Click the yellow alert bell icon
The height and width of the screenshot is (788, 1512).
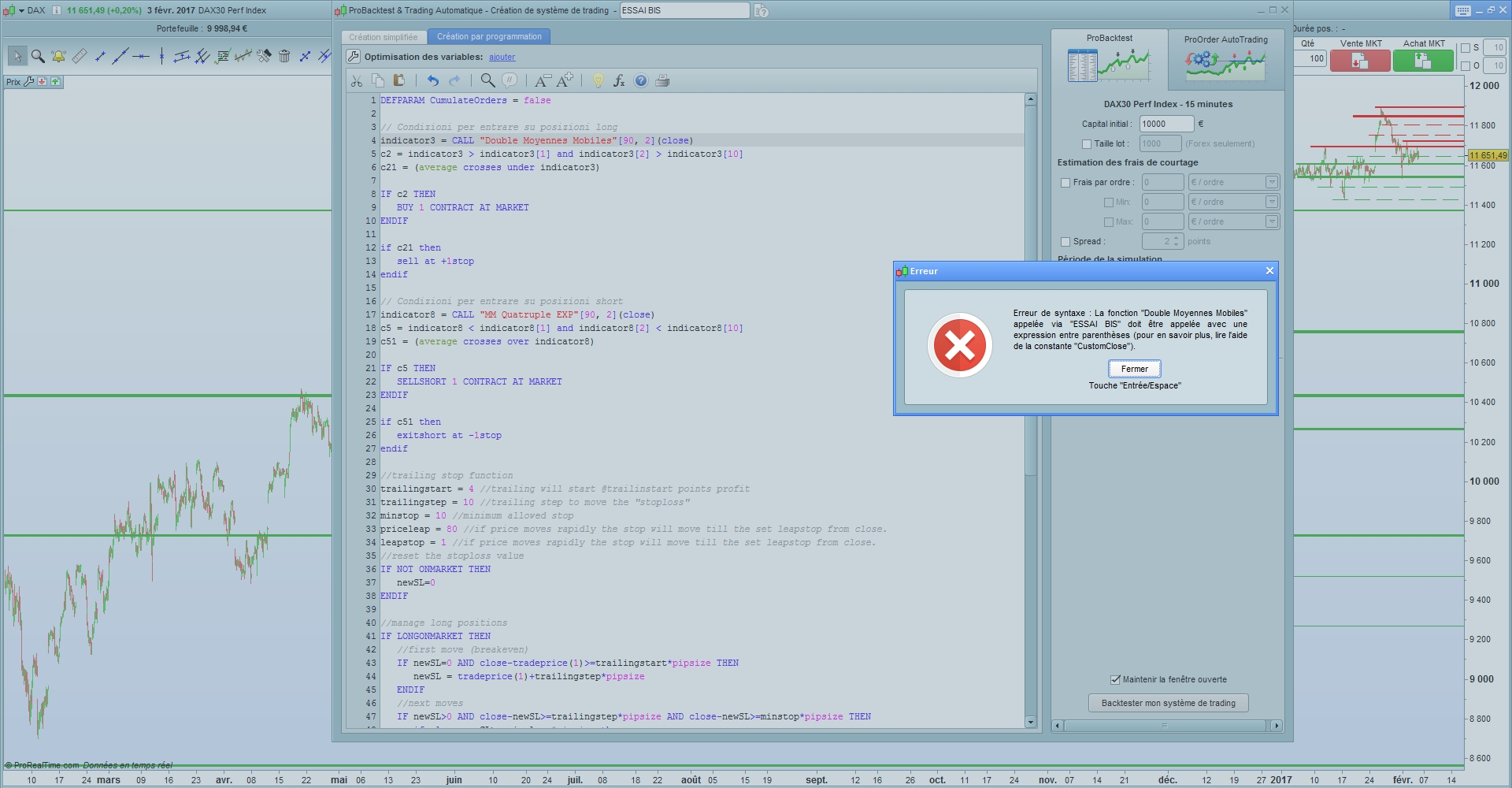point(58,56)
